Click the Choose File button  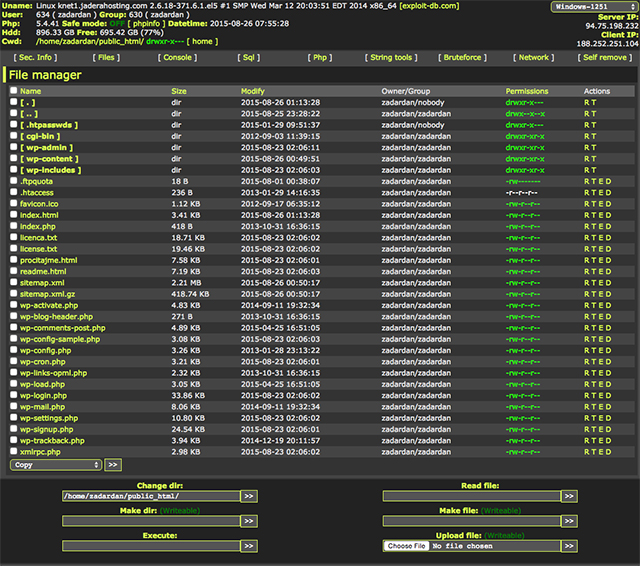coord(407,546)
